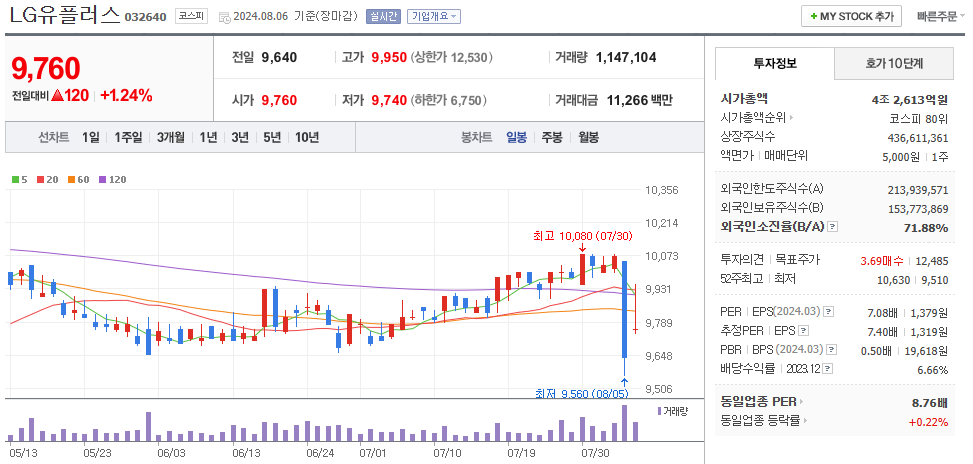
Task: Select the 5년 line chart range
Action: click(272, 138)
